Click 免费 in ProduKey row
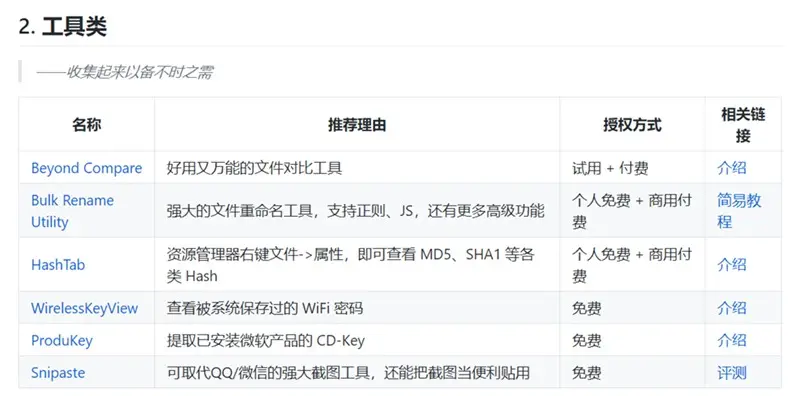The image size is (800, 396). (x=587, y=340)
